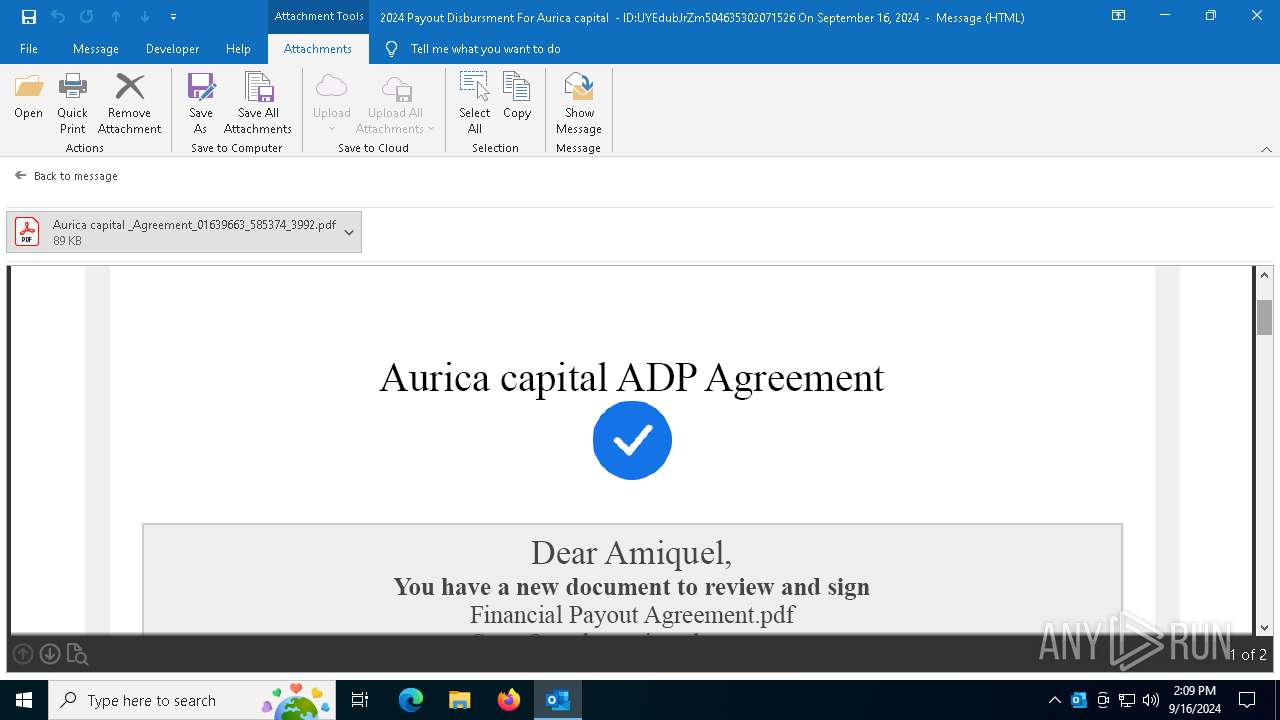Screen dimensions: 1280x720
Task: Click the preview pane scrollbar thumb
Action: (x=1265, y=317)
